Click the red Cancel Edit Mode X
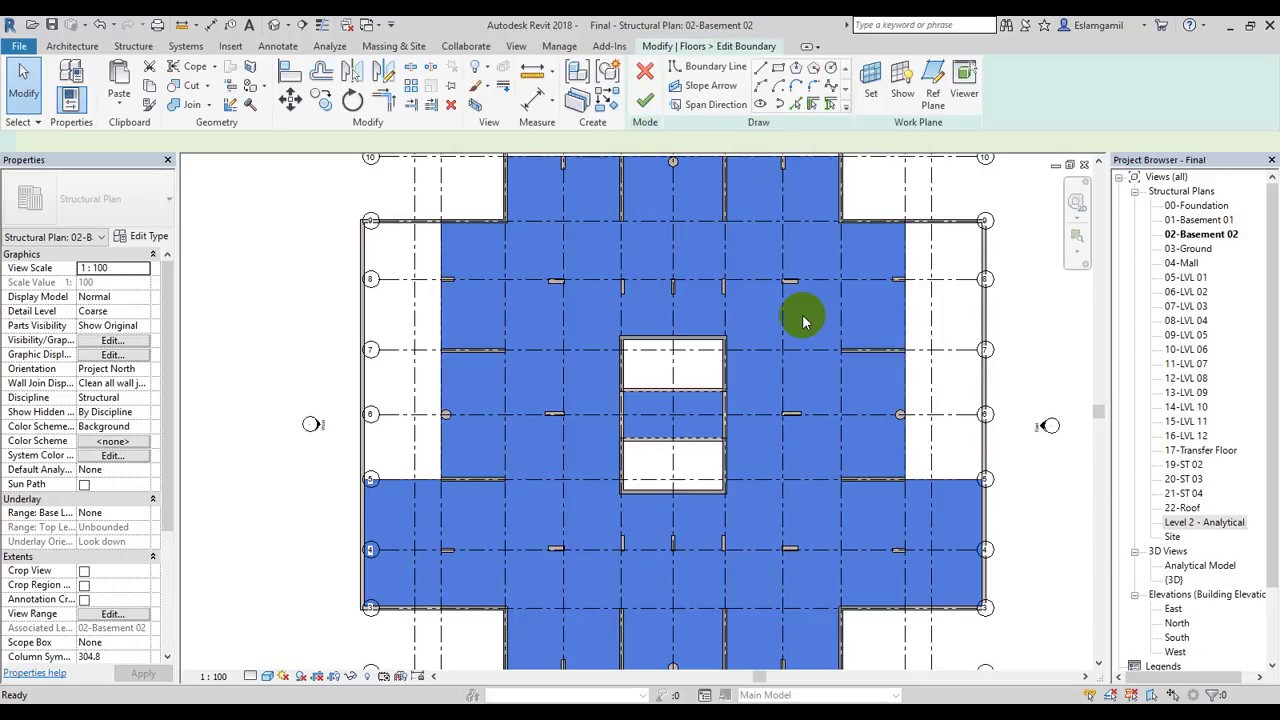The height and width of the screenshot is (720, 1280). point(645,71)
